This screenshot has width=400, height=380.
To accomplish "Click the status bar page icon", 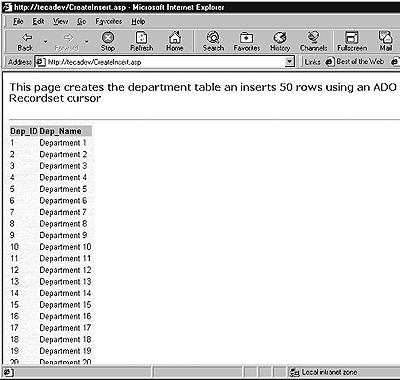I will pyautogui.click(x=8, y=372).
